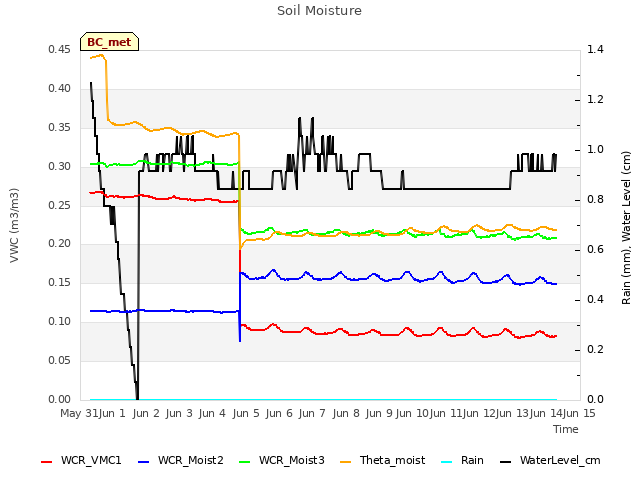This screenshot has height=480, width=640.
Task: Click the VWC (m3/m3) axis title
Action: coord(14,225)
